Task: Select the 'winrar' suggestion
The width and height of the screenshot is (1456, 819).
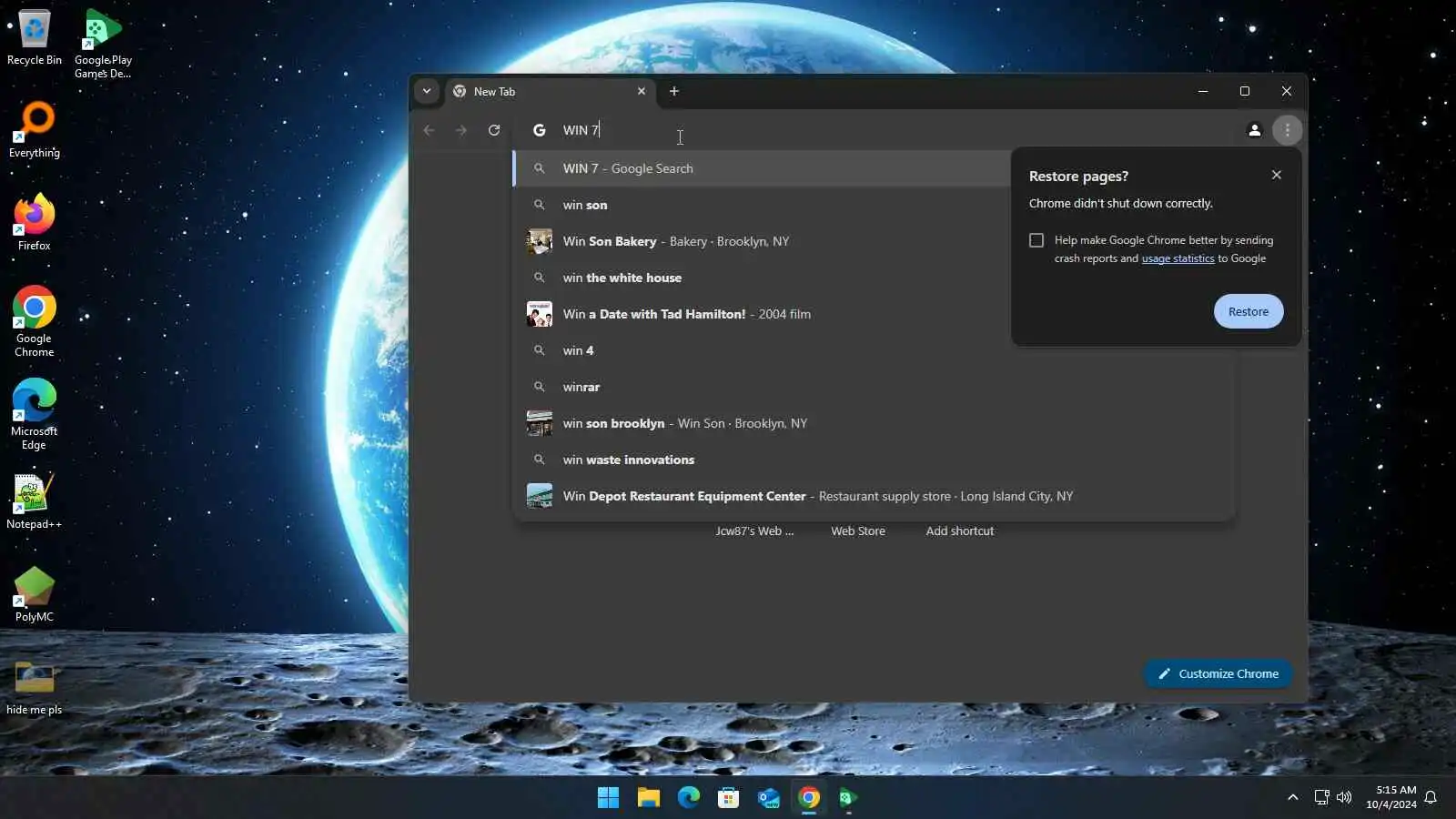Action: [874, 387]
